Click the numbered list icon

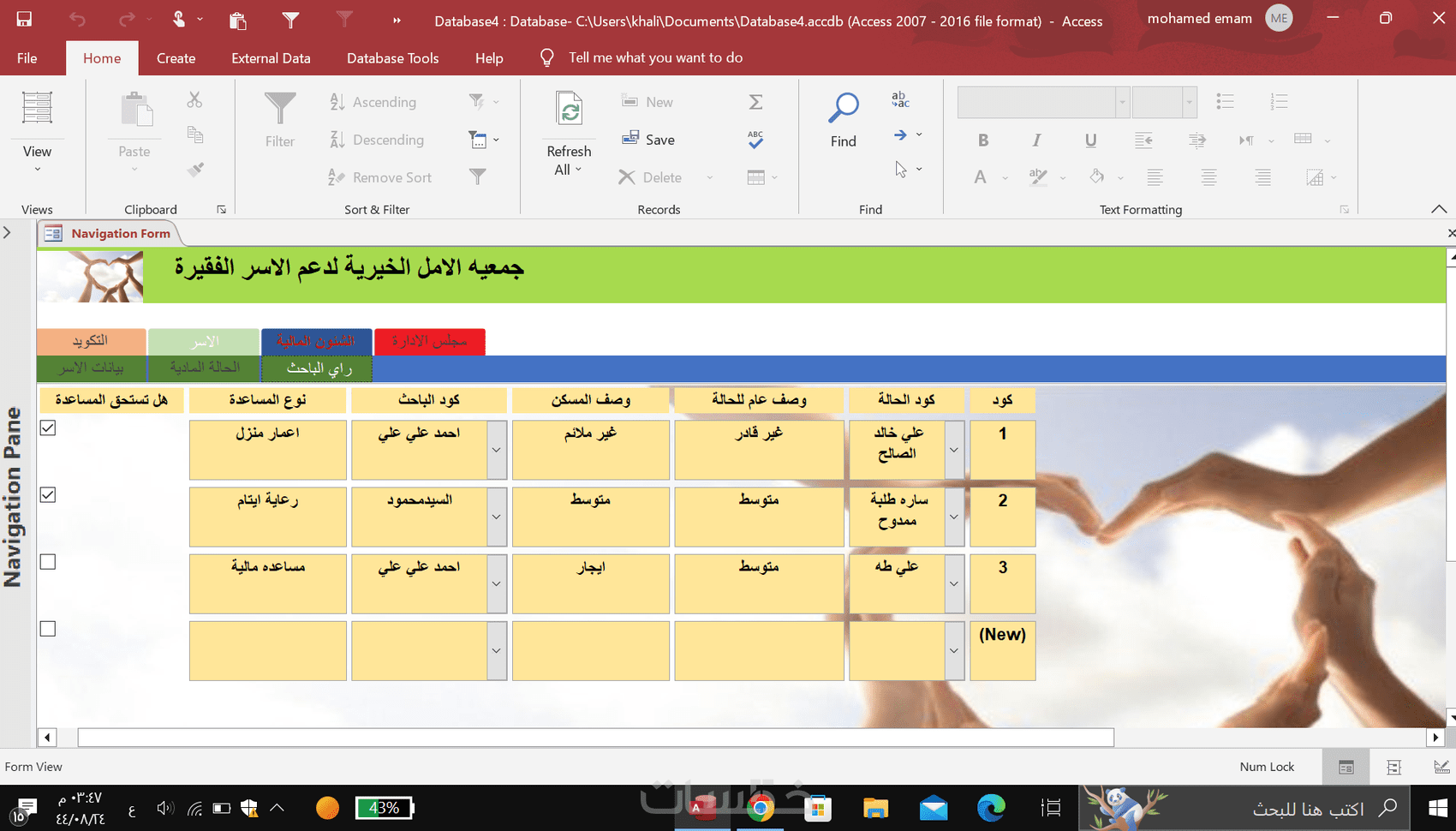(1279, 101)
